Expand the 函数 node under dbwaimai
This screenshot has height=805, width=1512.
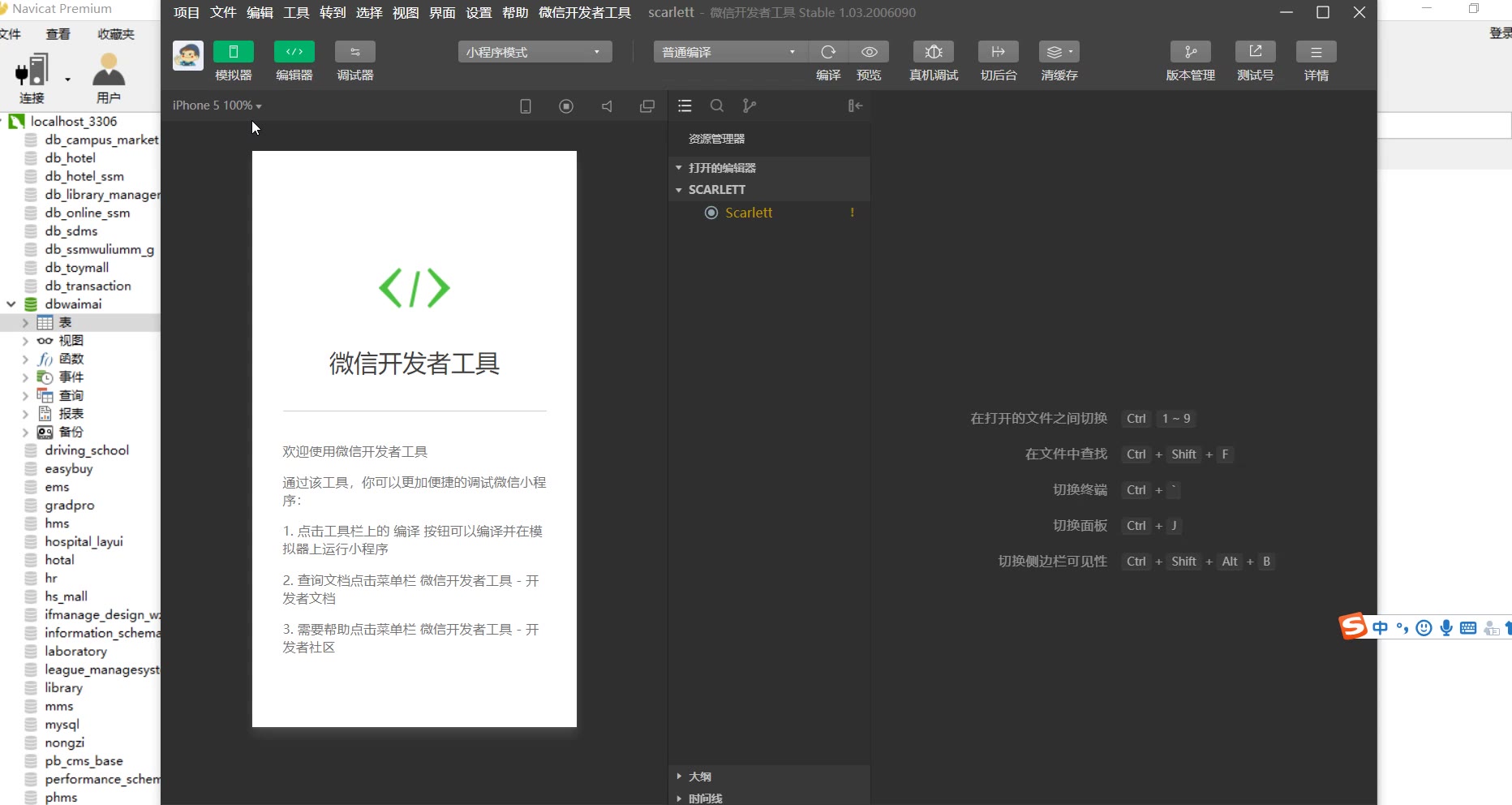pyautogui.click(x=25, y=359)
